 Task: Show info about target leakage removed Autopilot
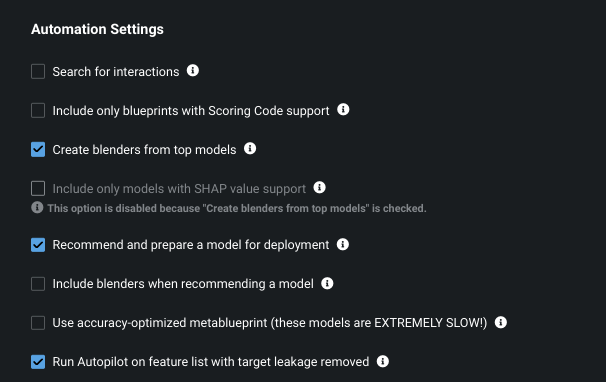pos(383,362)
